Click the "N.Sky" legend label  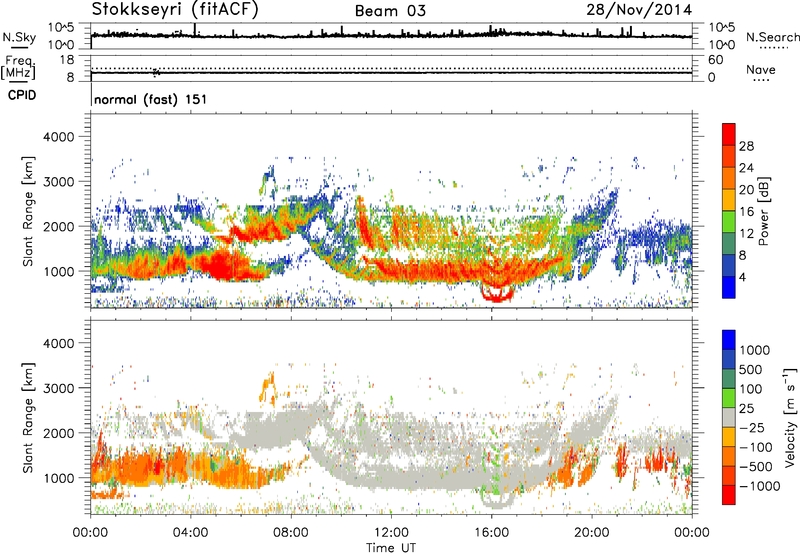19,37
